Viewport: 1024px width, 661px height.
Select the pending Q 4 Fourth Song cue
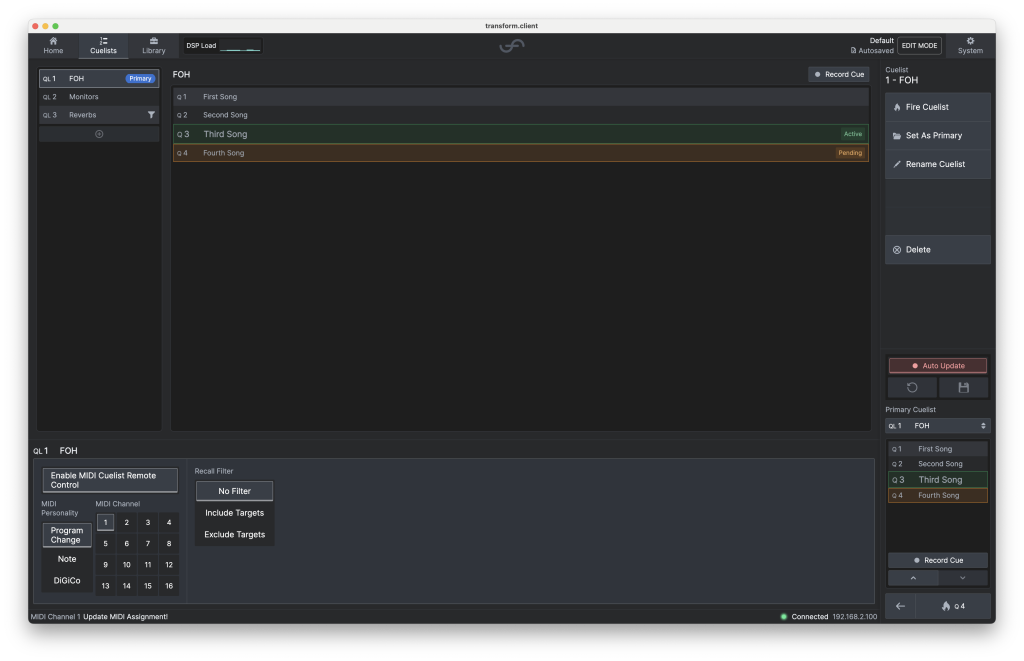click(520, 153)
